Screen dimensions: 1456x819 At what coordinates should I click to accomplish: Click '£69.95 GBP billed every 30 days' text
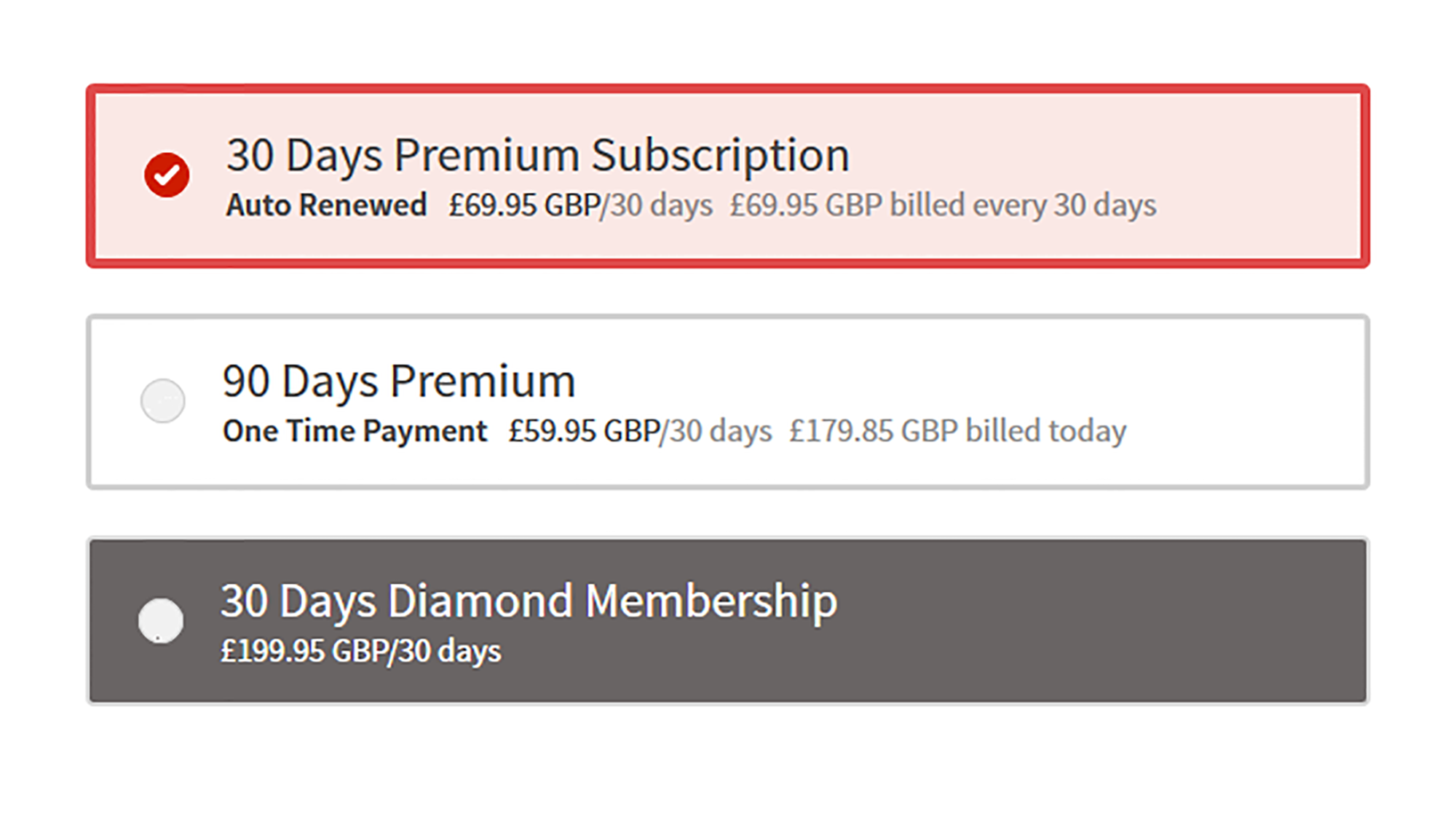coord(943,205)
